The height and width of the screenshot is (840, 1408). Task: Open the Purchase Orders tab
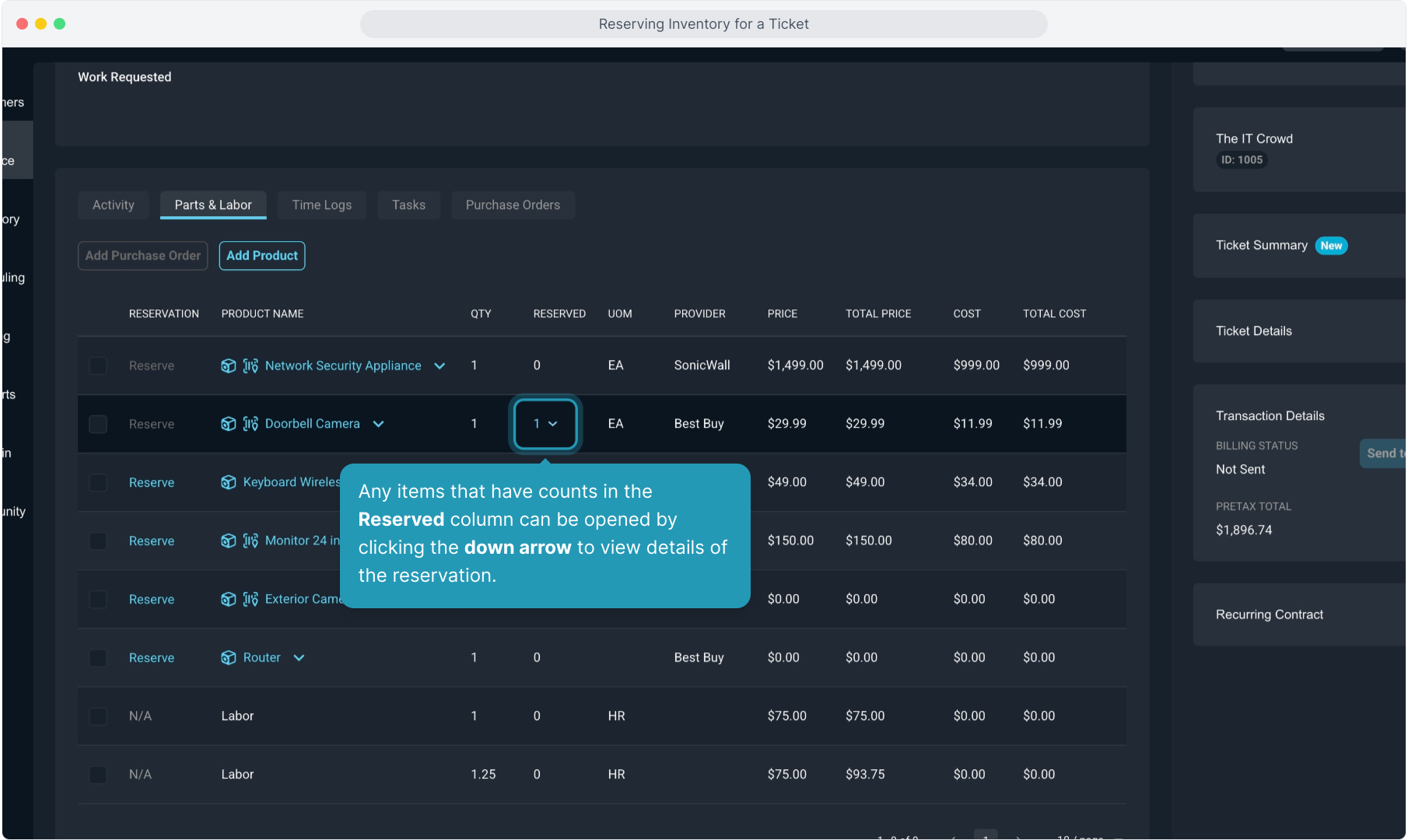tap(513, 205)
